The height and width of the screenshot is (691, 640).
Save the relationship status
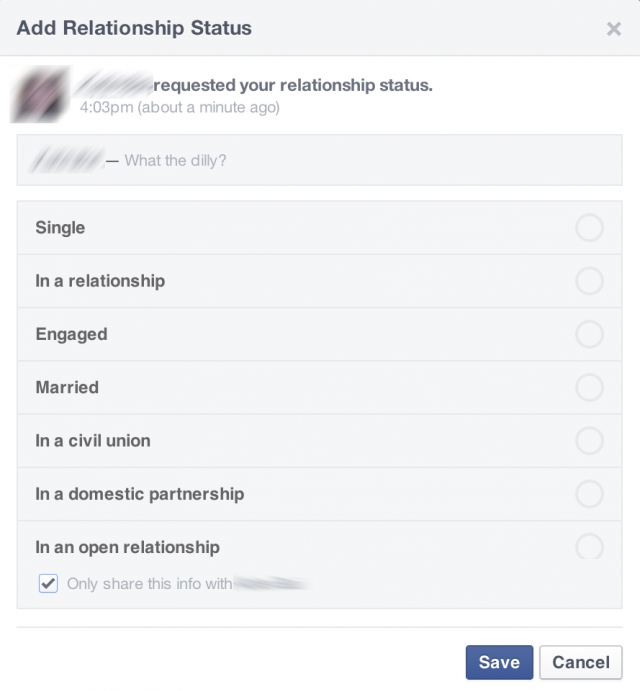point(499,662)
